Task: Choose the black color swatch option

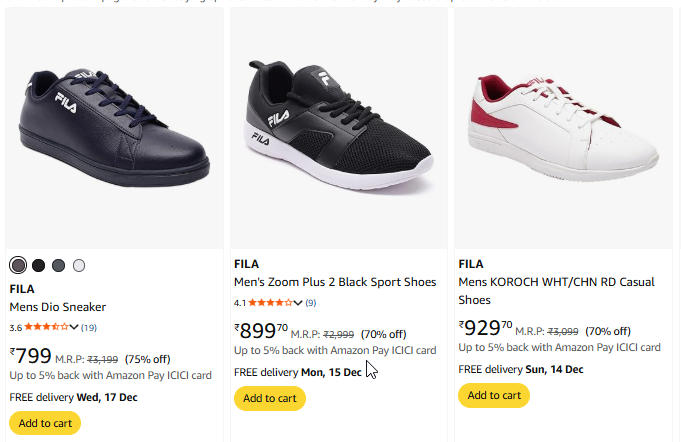Action: [x=38, y=265]
